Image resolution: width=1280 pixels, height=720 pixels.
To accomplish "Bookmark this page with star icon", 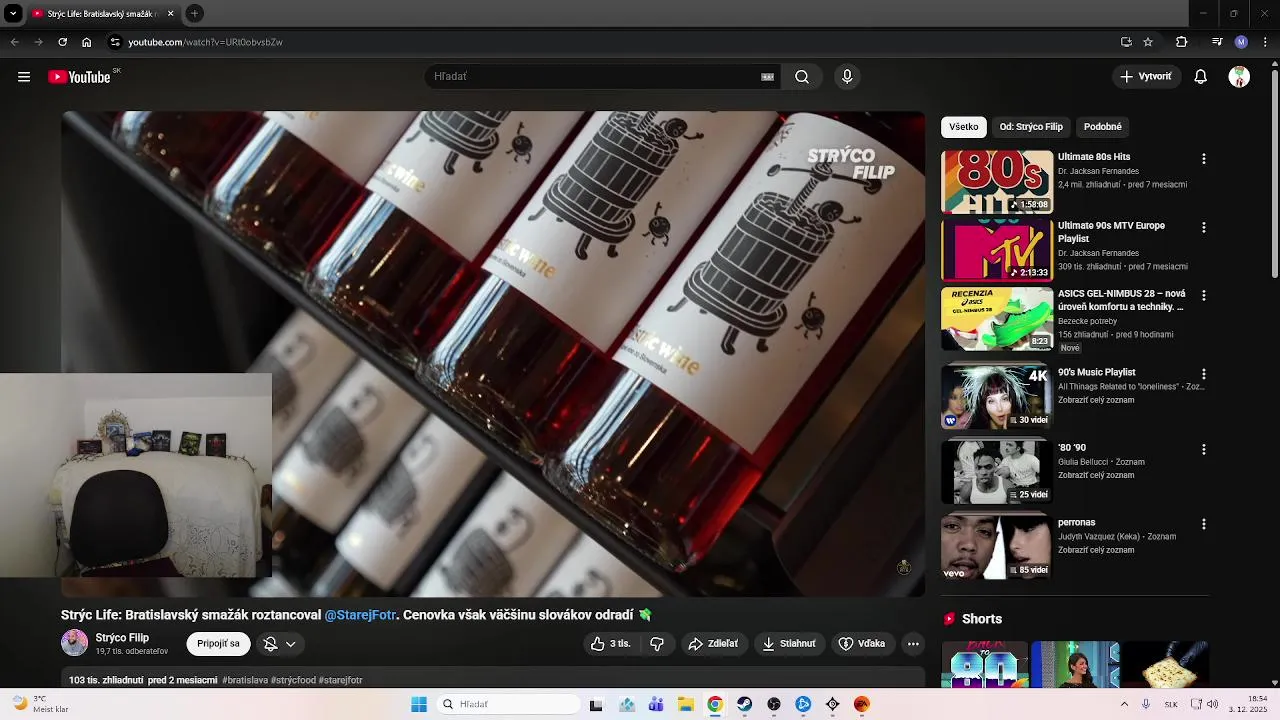I will pyautogui.click(x=1148, y=42).
